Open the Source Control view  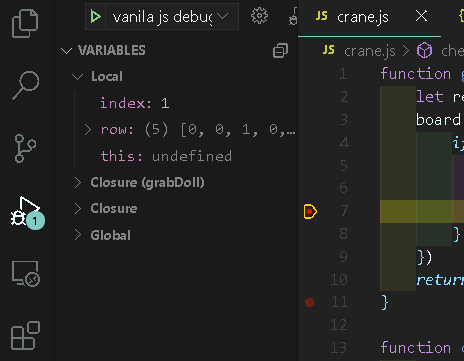click(25, 148)
